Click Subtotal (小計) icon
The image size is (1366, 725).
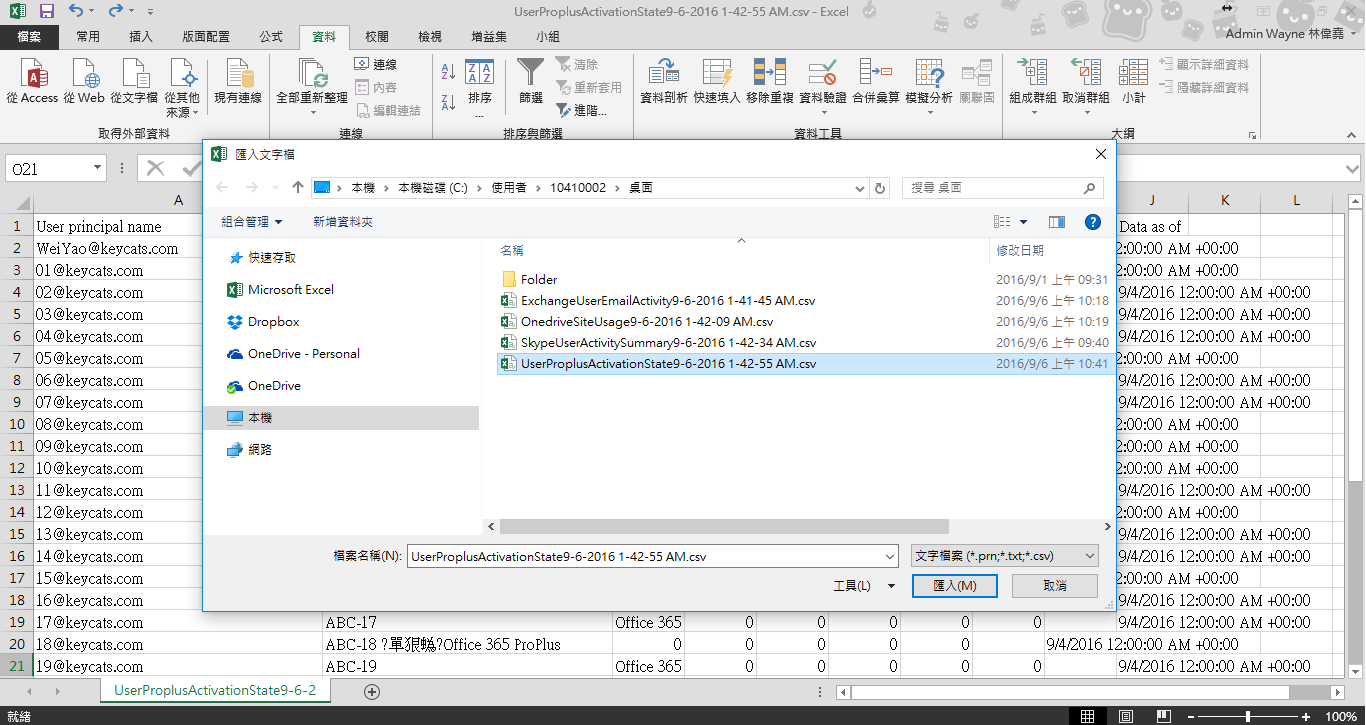click(1133, 82)
